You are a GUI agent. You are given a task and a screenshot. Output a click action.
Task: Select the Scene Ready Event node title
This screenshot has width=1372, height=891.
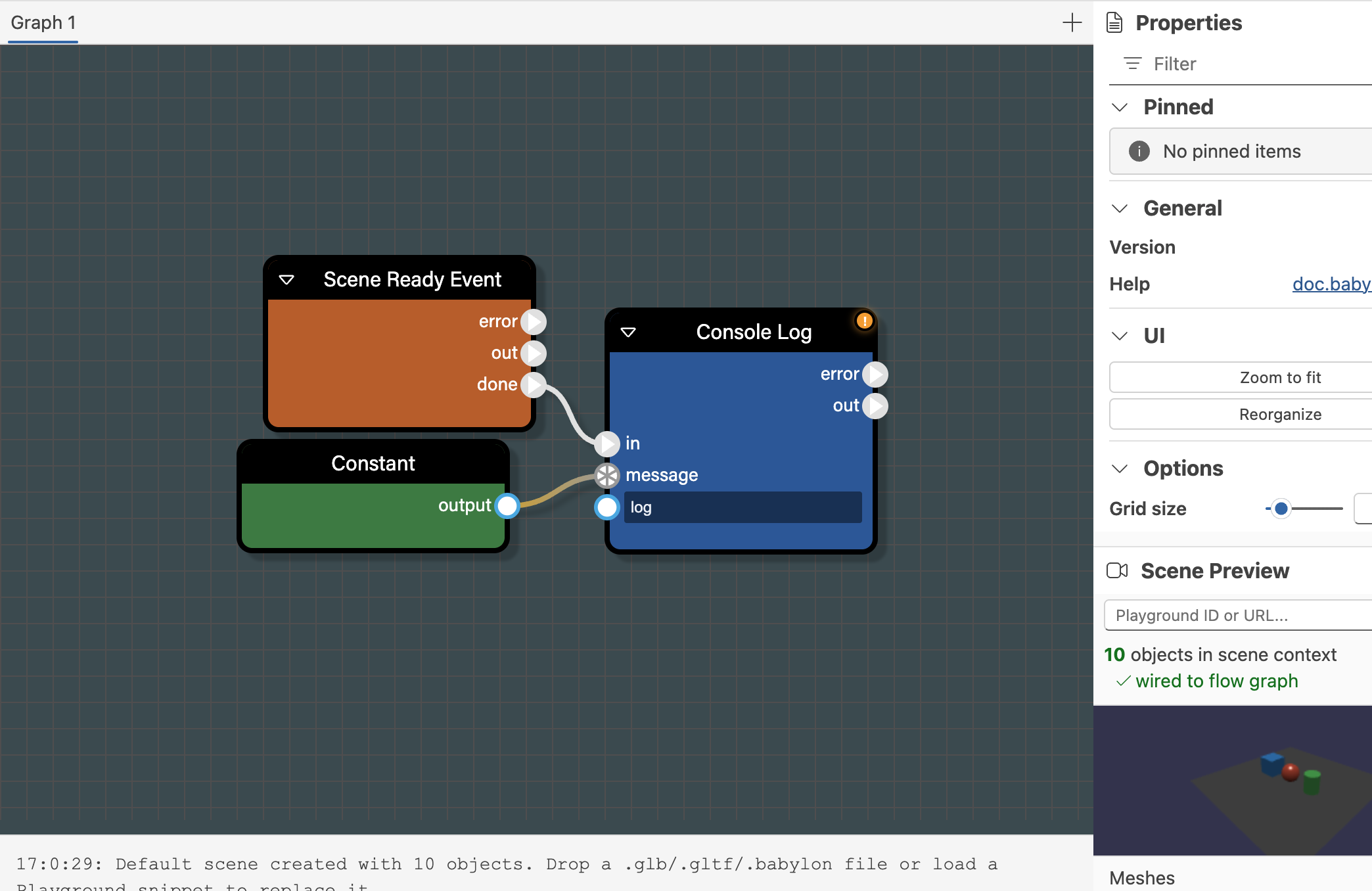pyautogui.click(x=413, y=279)
